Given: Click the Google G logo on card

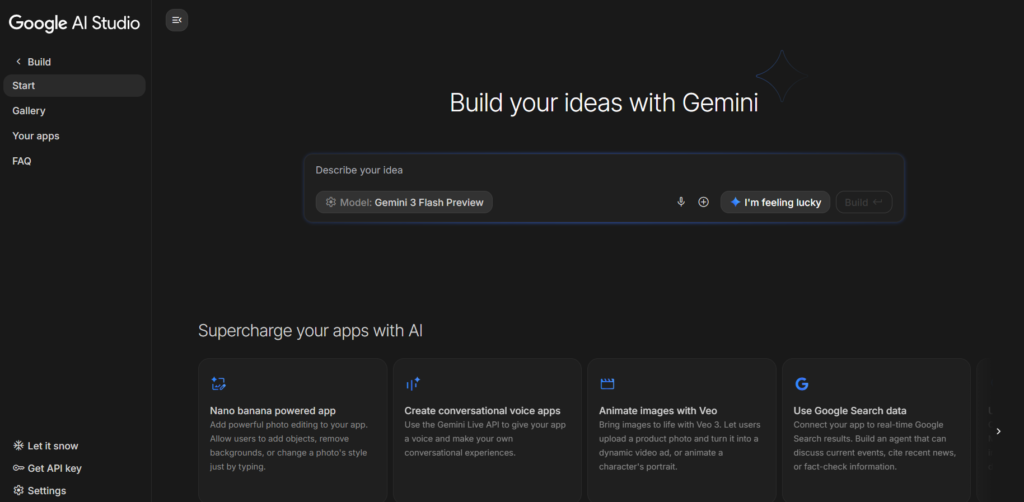Looking at the screenshot, I should [801, 384].
